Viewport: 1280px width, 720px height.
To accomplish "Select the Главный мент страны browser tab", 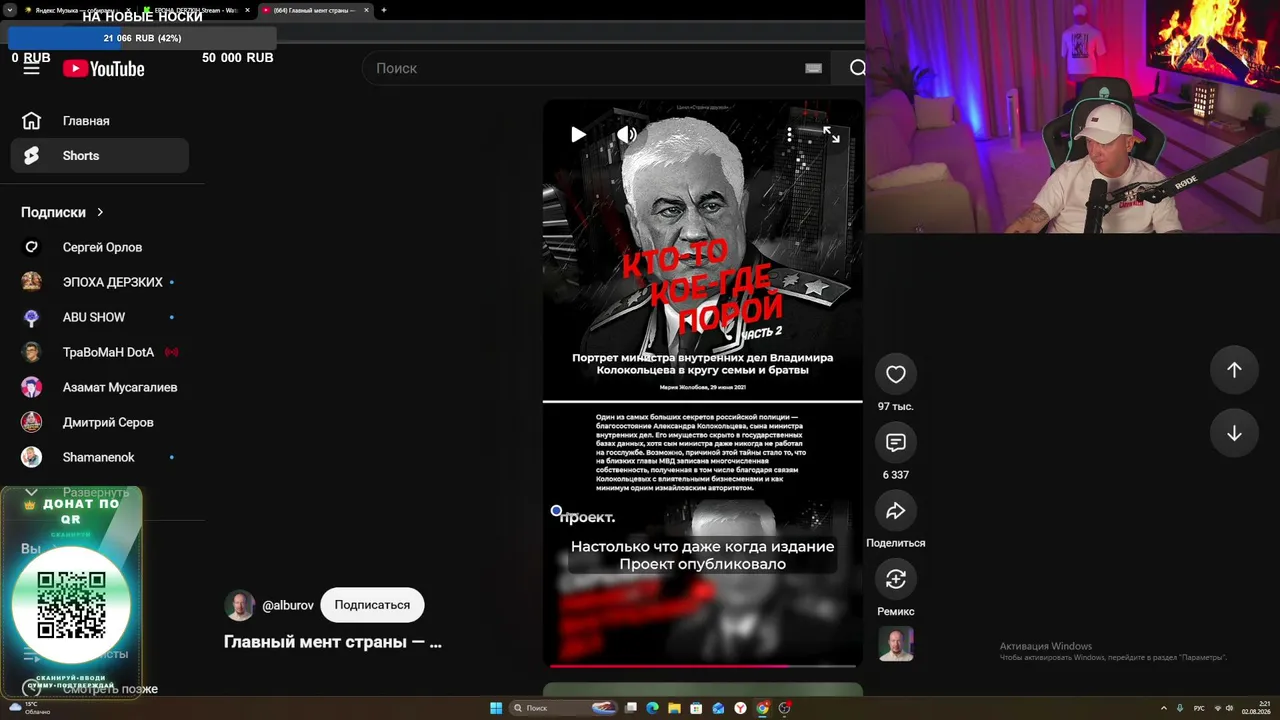I will click(x=314, y=10).
